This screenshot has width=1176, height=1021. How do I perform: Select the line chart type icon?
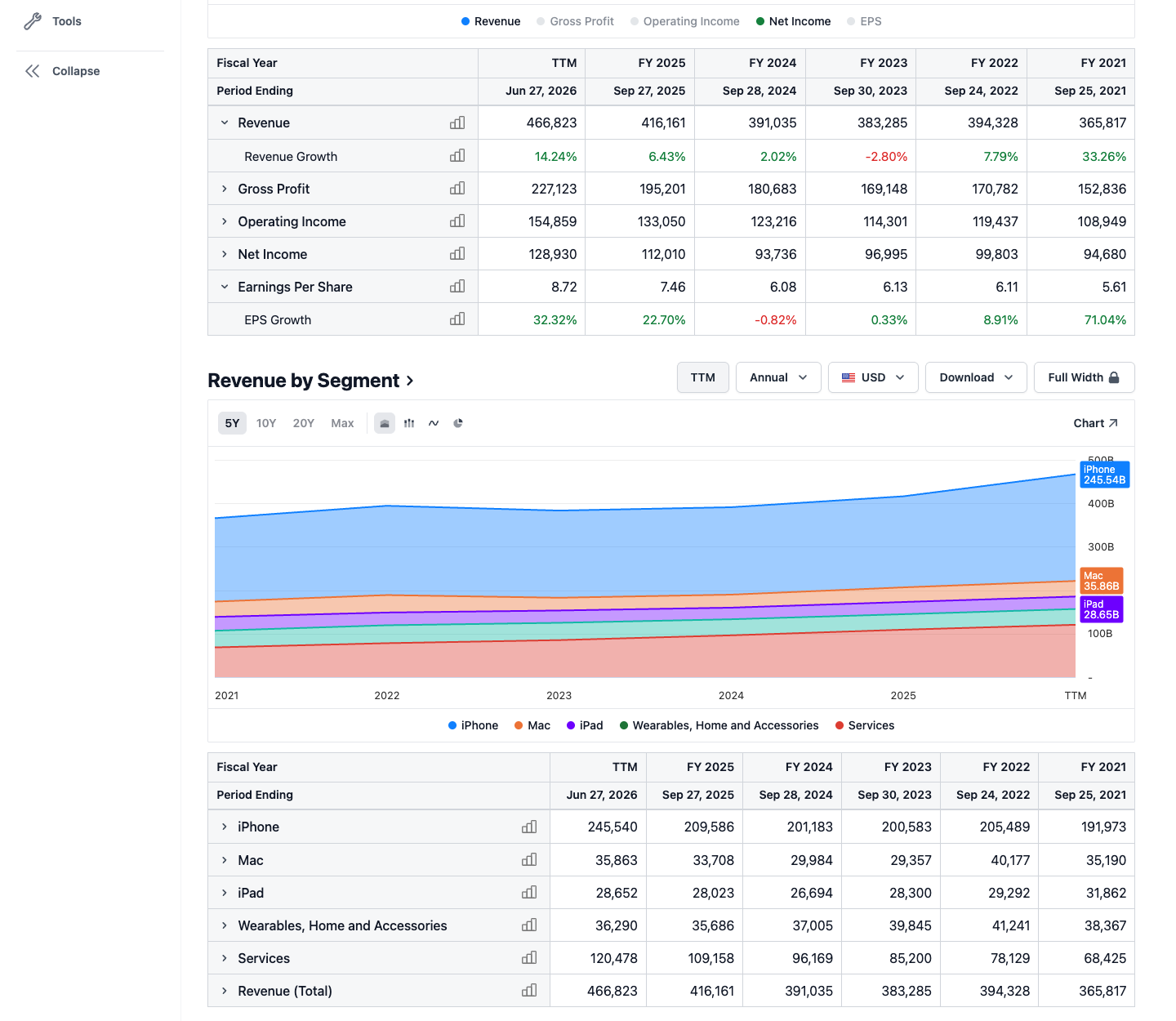434,423
